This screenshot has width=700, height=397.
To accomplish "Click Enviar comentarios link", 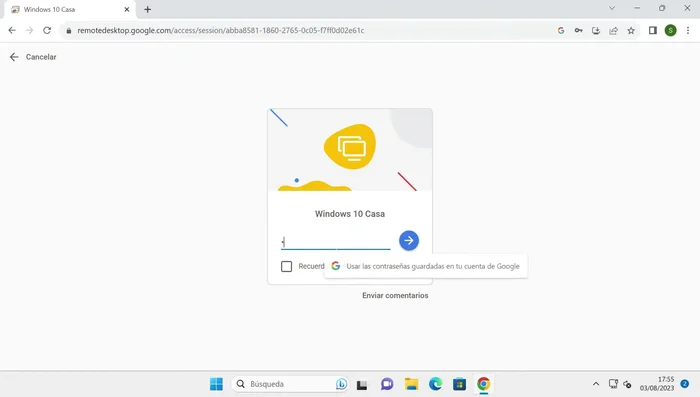I will pos(395,296).
